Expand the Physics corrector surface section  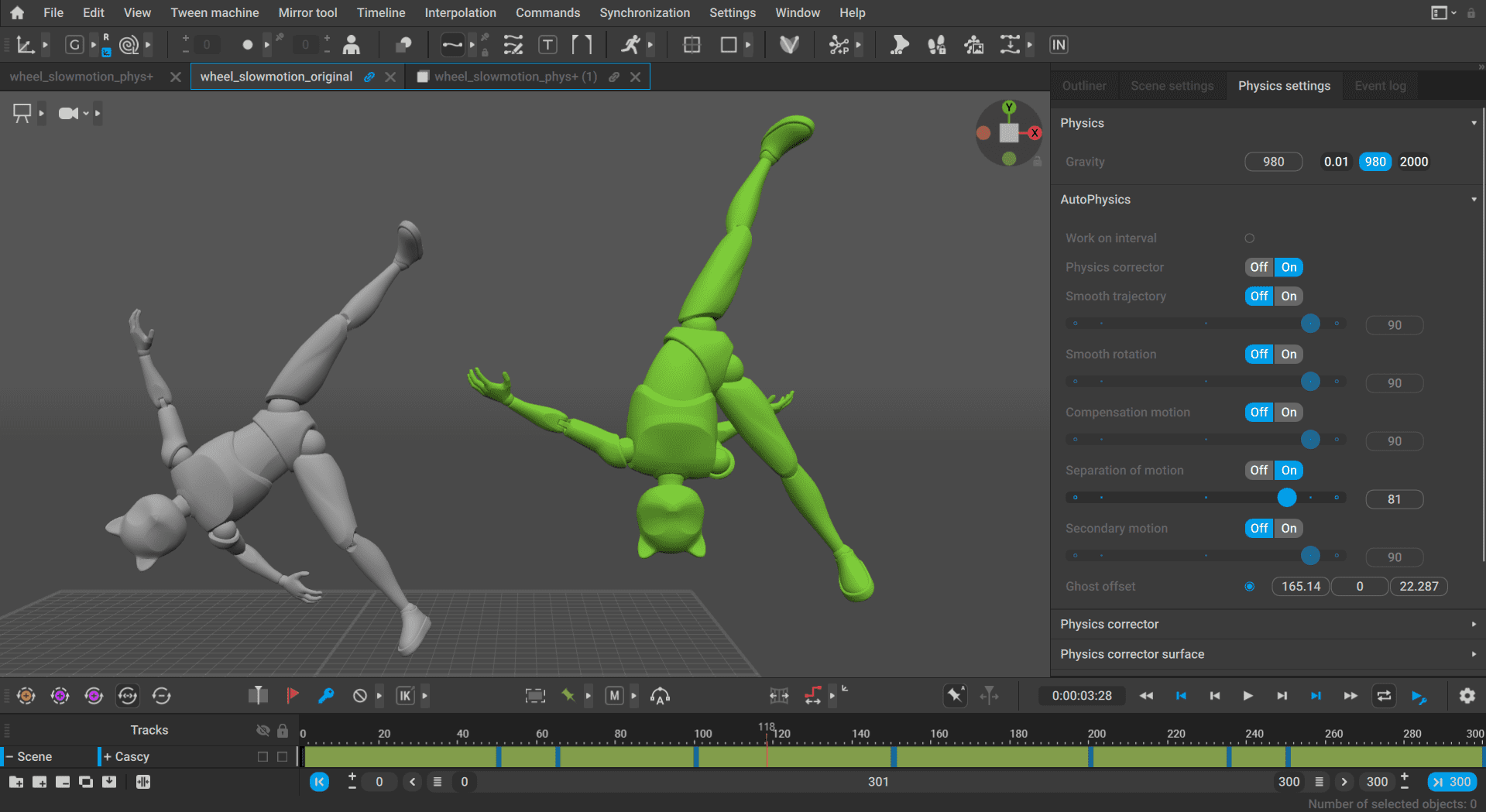point(1474,654)
